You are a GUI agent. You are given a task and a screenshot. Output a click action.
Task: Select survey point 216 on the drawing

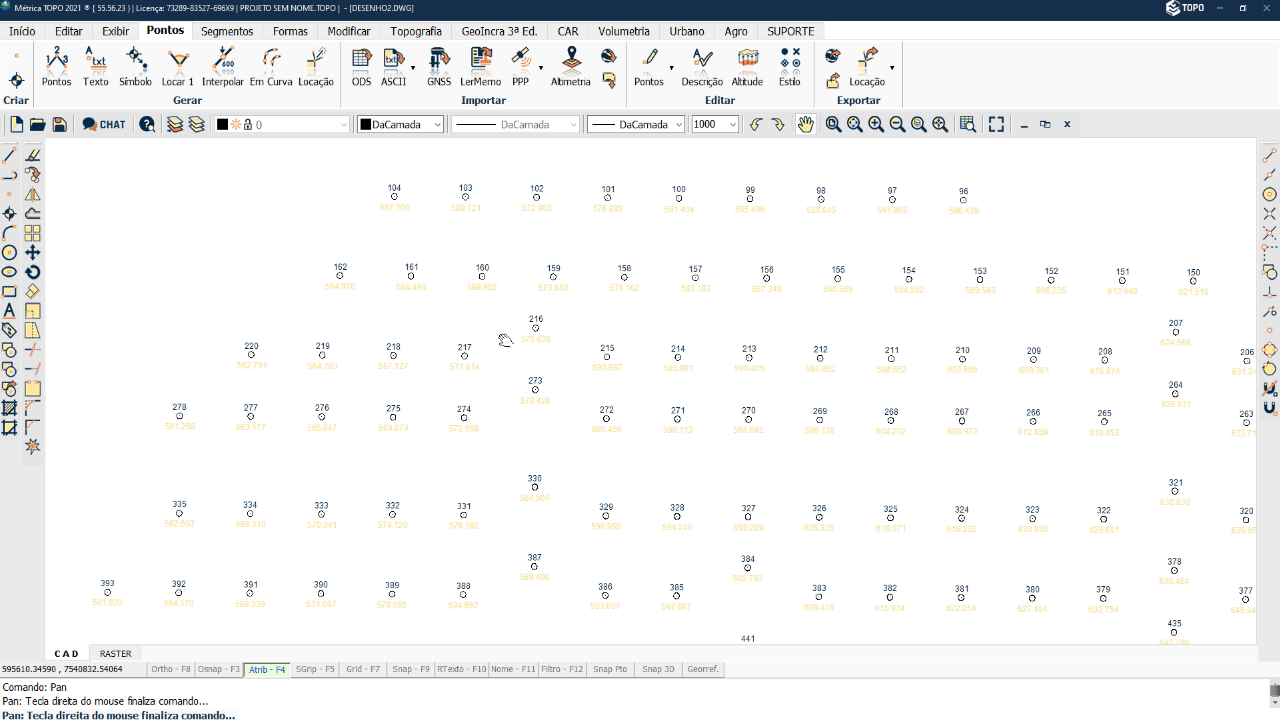(x=536, y=328)
